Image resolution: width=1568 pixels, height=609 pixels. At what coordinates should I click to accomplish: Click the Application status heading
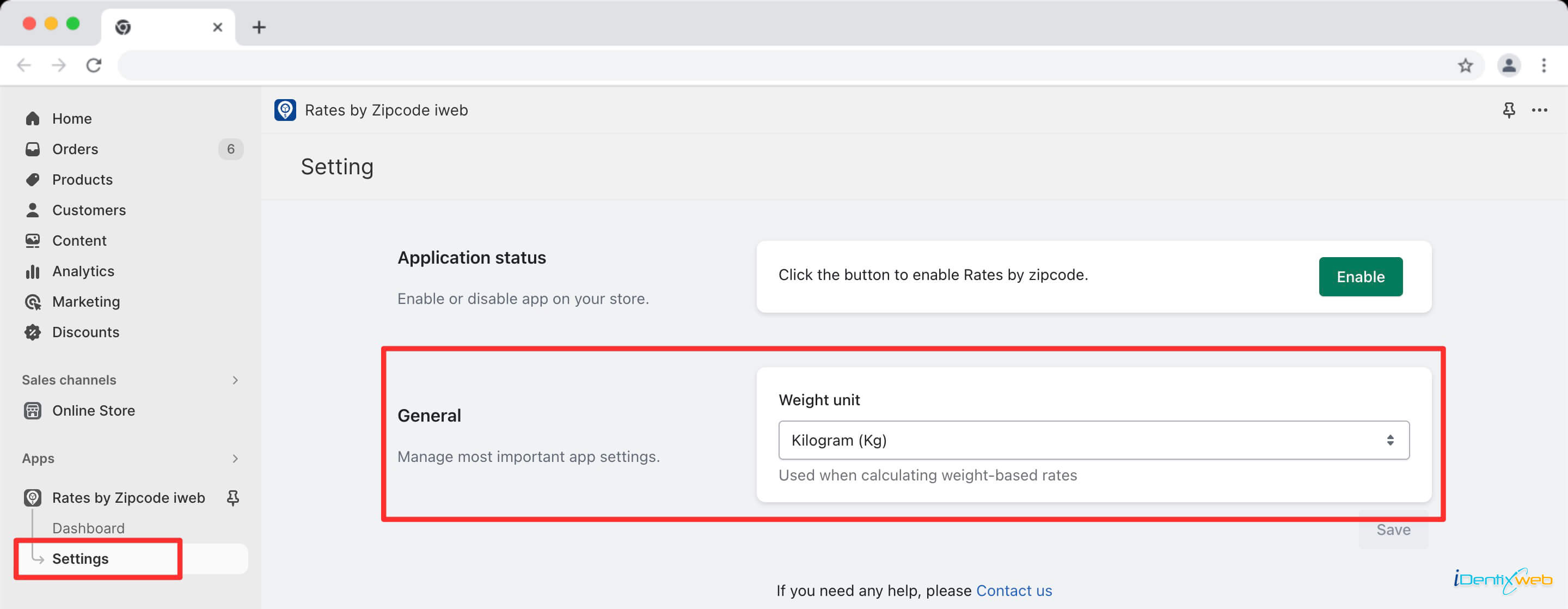pos(471,258)
